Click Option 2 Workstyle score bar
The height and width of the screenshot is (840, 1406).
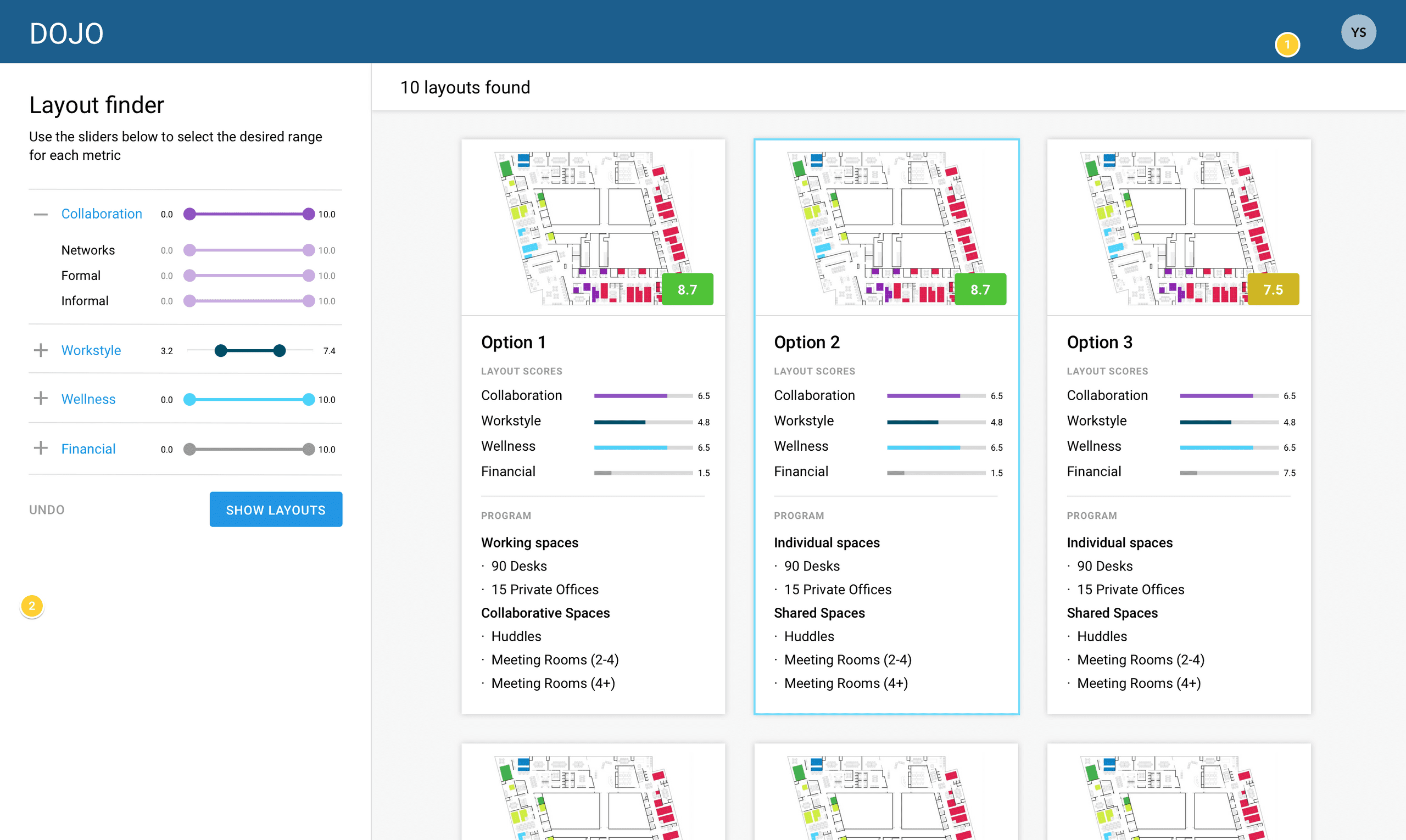coord(936,422)
